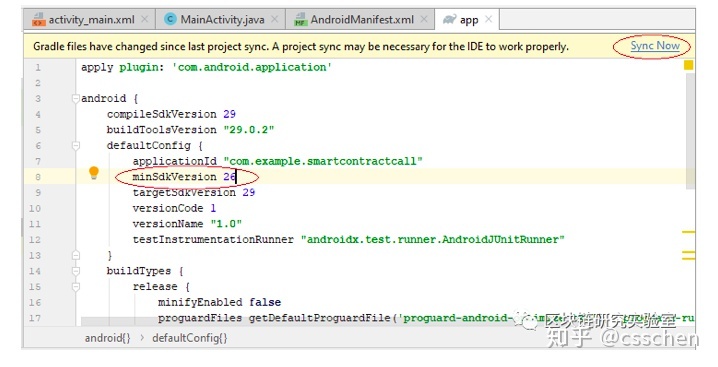Click line number 1 in the gutter
The image size is (718, 367).
tap(38, 67)
